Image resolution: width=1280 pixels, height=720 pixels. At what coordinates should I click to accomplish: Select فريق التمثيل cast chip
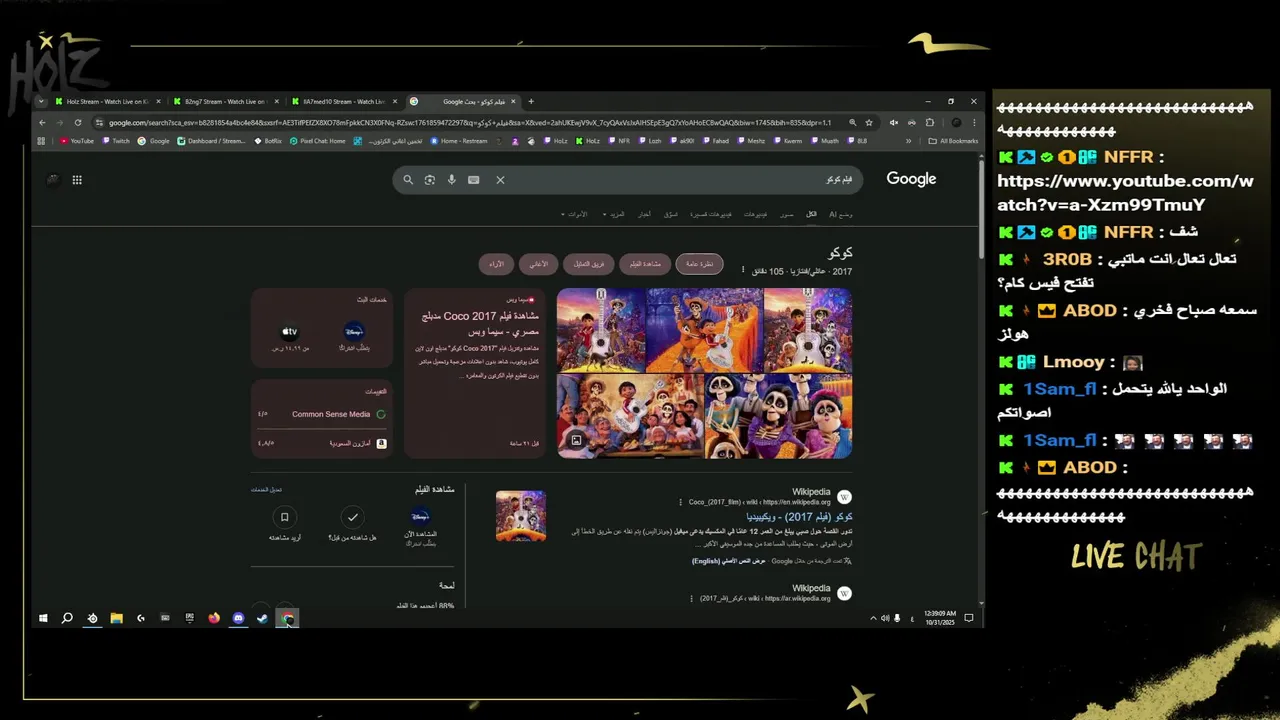click(x=589, y=264)
